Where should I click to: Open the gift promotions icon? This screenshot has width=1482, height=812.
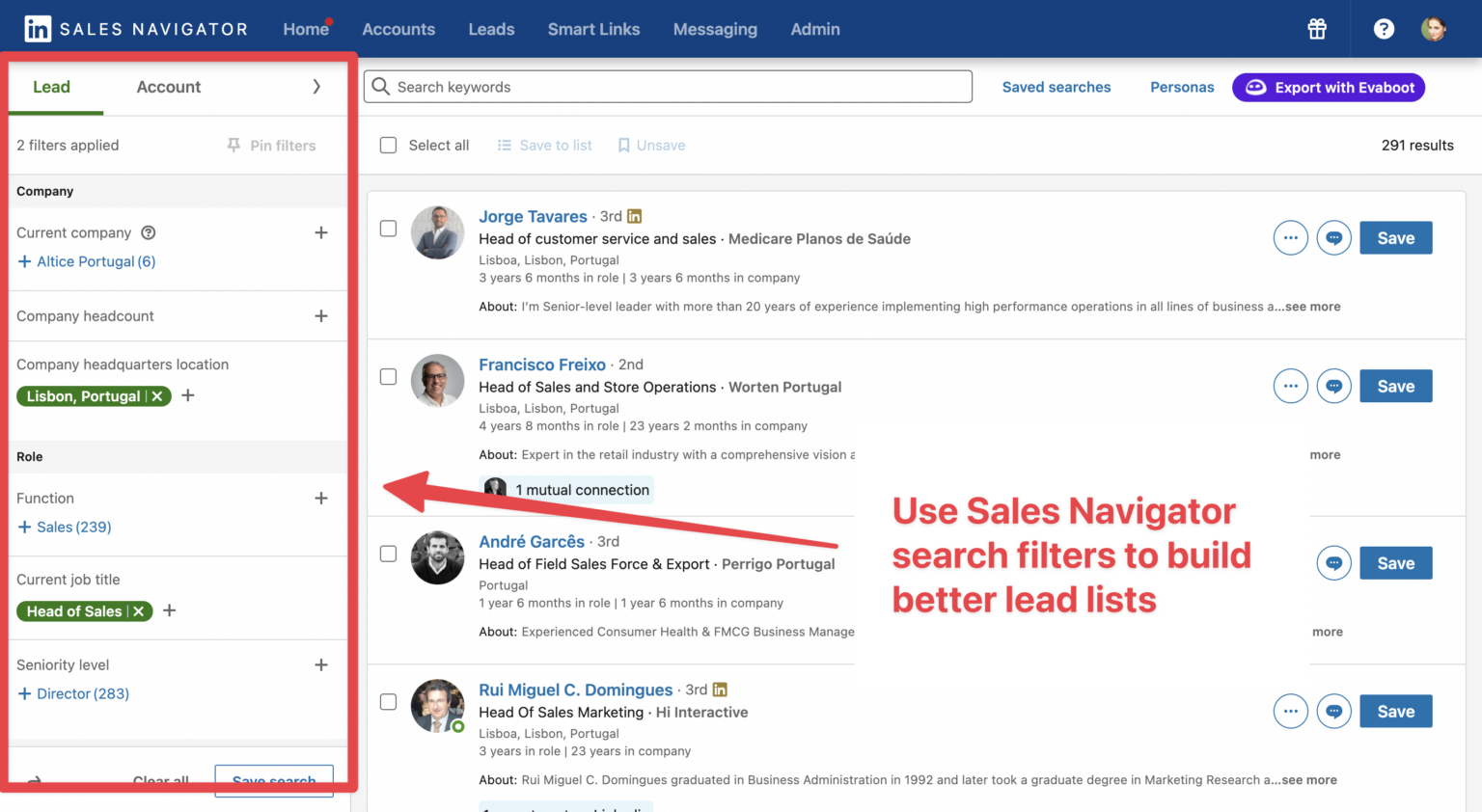tap(1316, 29)
